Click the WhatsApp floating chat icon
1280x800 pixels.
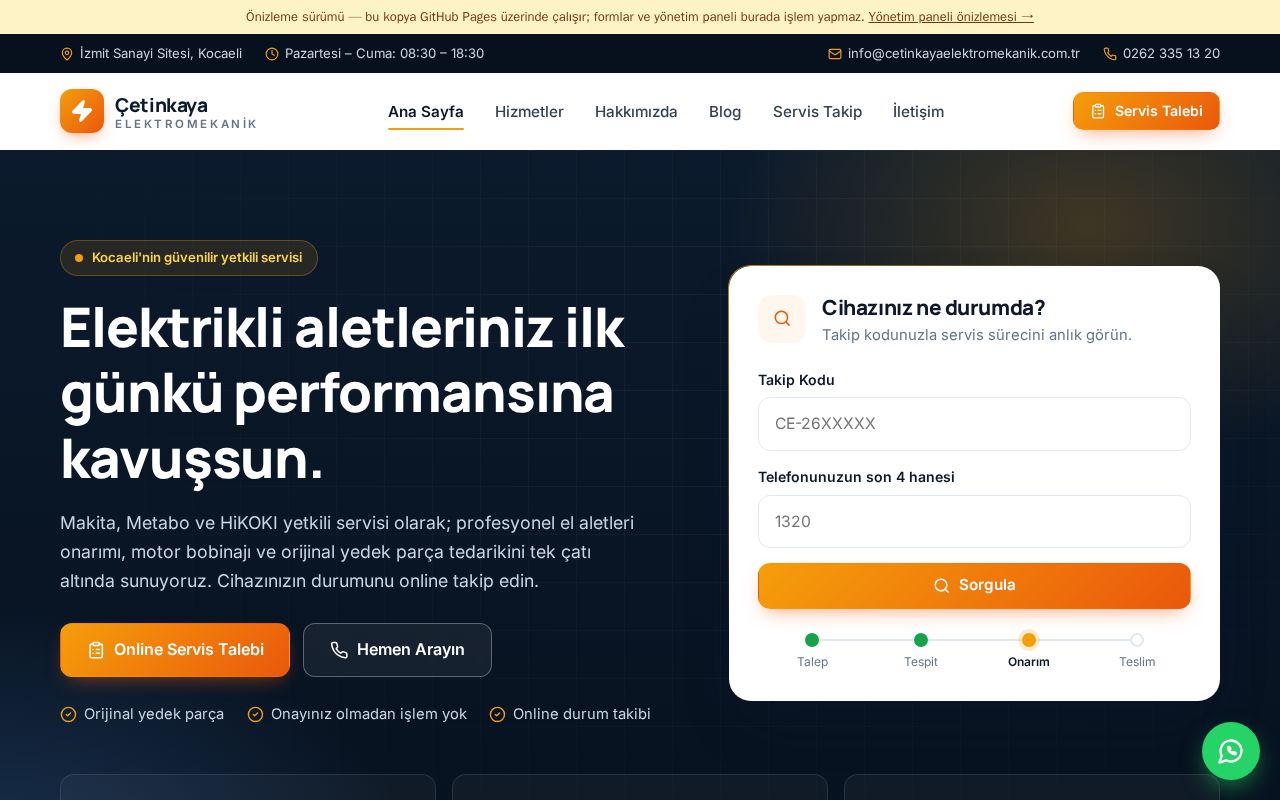[1231, 751]
